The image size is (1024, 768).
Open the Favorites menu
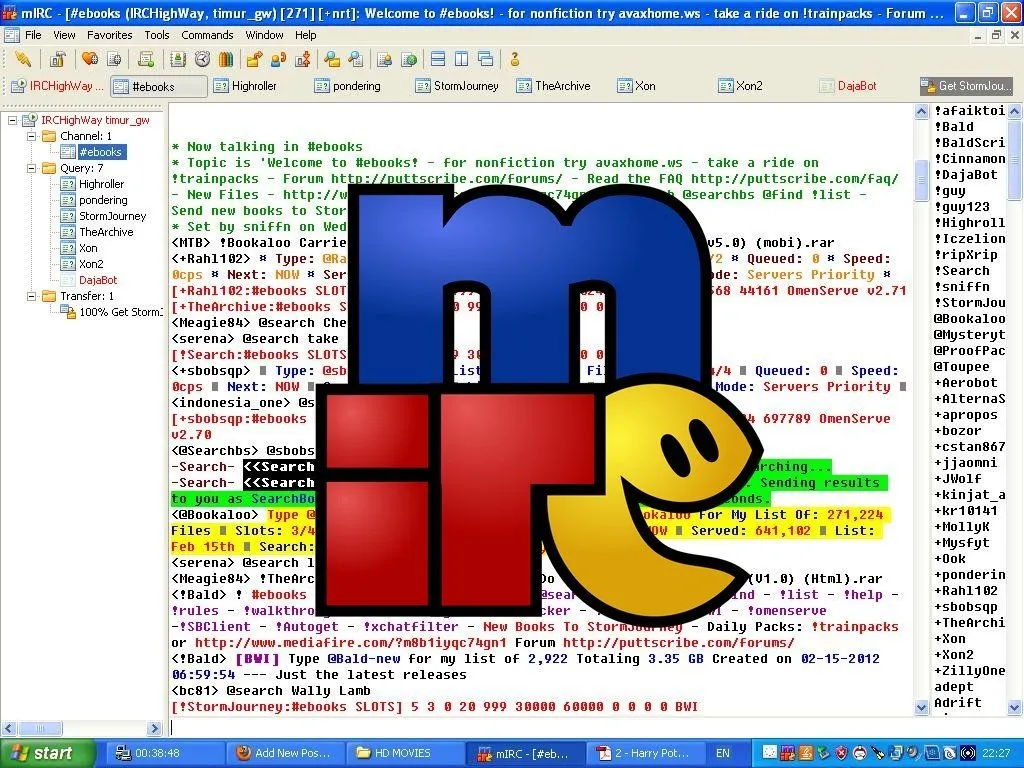110,35
